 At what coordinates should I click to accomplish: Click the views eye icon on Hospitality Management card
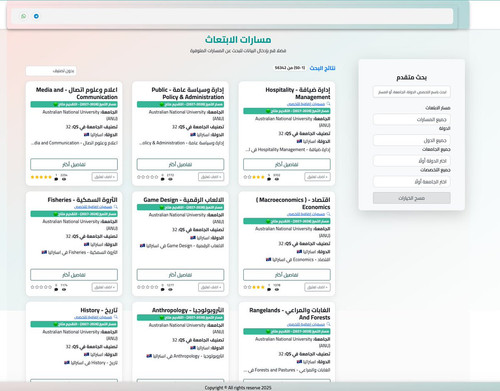tap(277, 179)
